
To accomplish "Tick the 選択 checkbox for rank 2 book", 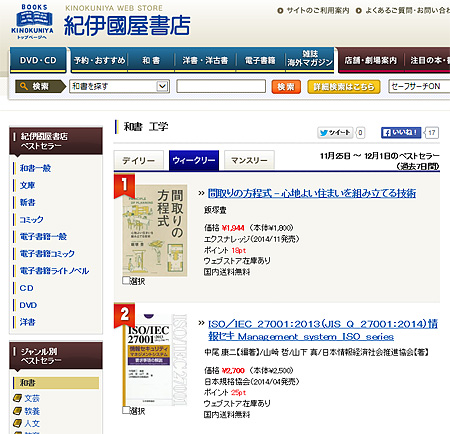I will (126, 410).
